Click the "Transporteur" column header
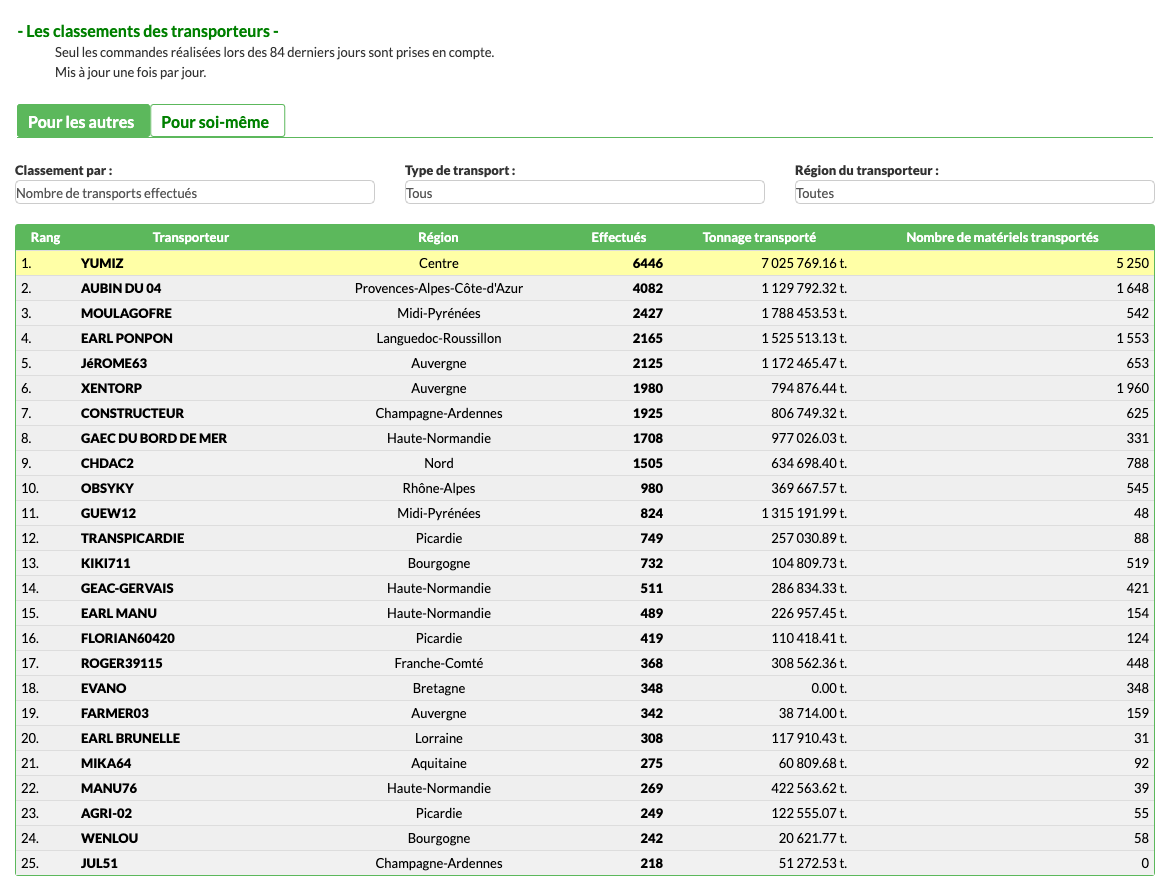The image size is (1170, 896). pyautogui.click(x=190, y=238)
